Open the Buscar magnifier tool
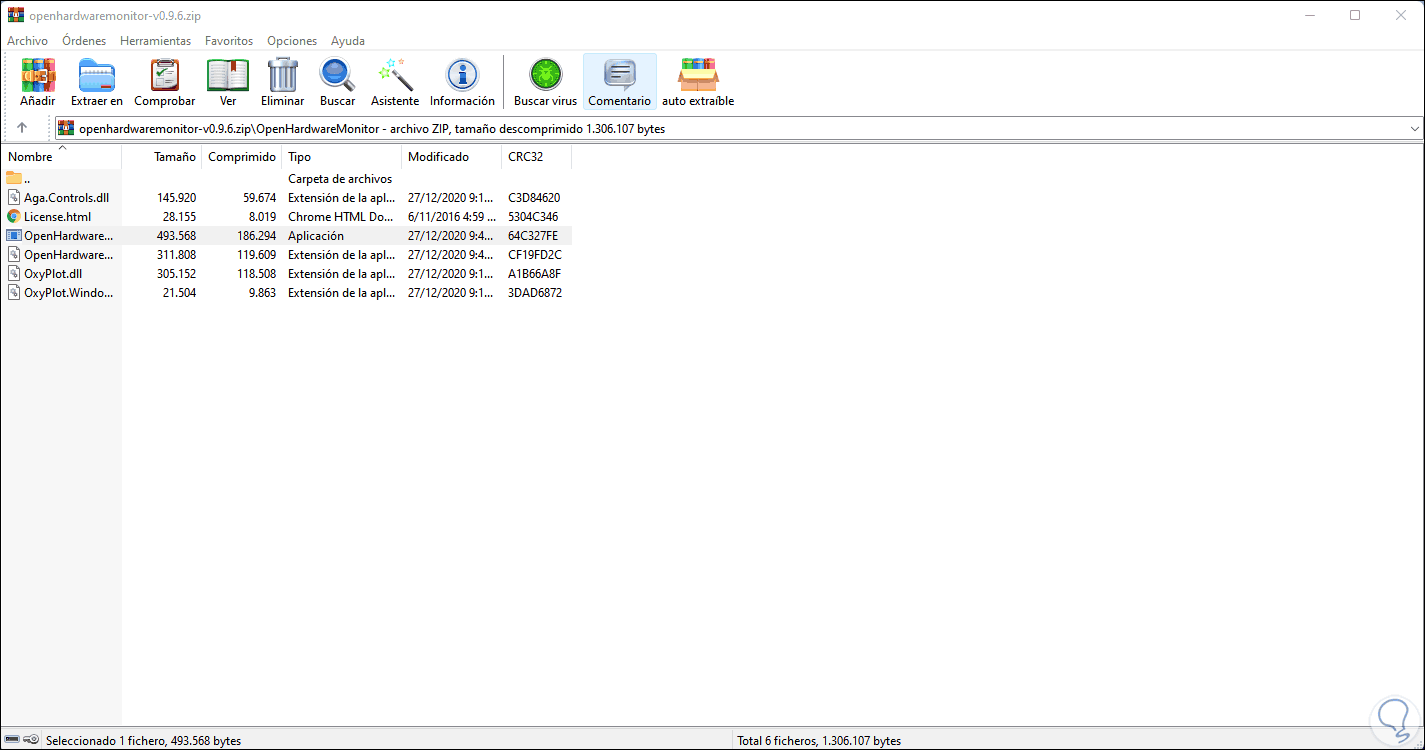1425x750 pixels. (338, 82)
